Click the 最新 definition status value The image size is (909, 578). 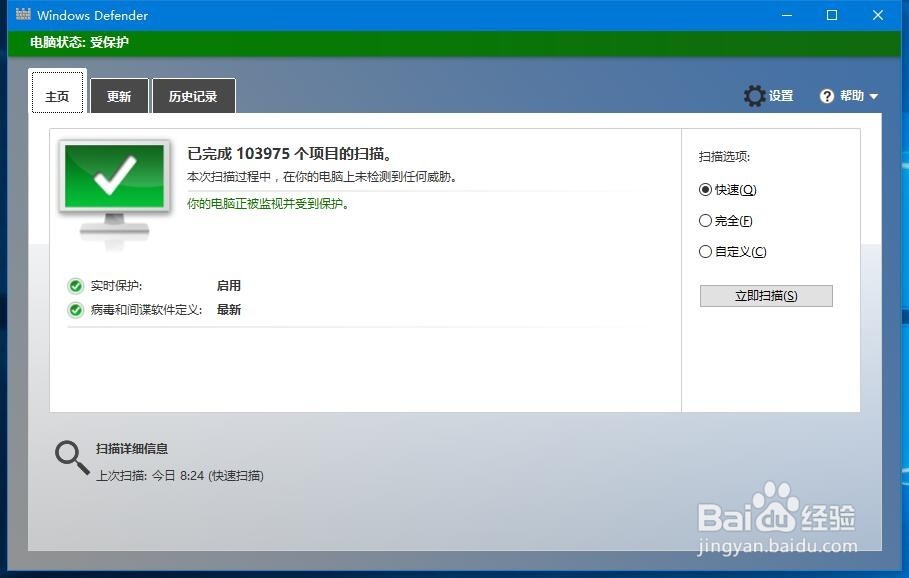pyautogui.click(x=228, y=310)
